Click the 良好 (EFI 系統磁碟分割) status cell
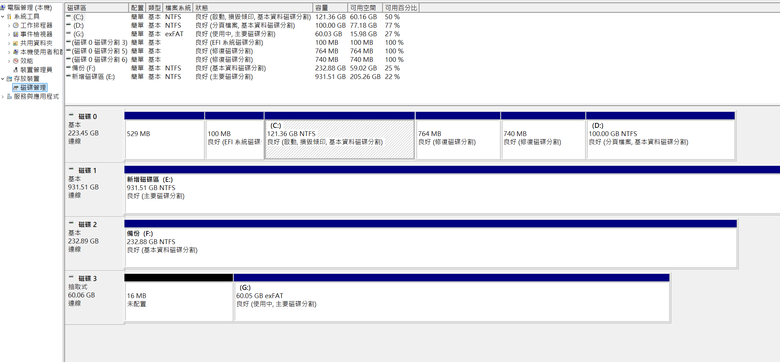This screenshot has width=780, height=362. coord(229,42)
